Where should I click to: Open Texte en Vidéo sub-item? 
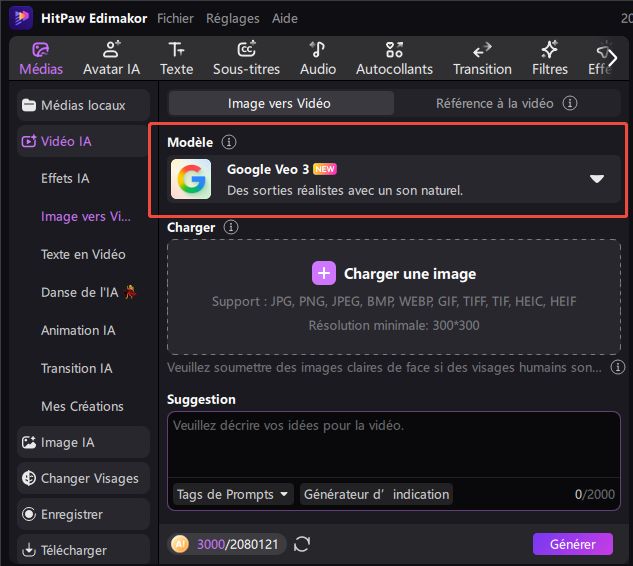tap(83, 254)
